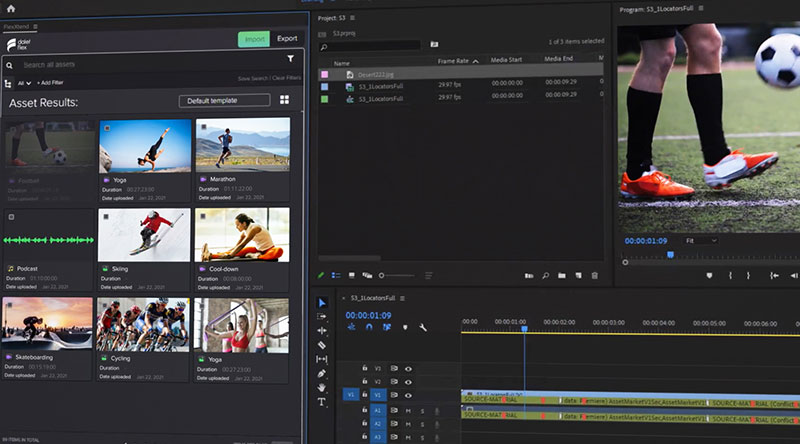Click Add Filter link
This screenshot has width=800, height=444.
point(50,83)
